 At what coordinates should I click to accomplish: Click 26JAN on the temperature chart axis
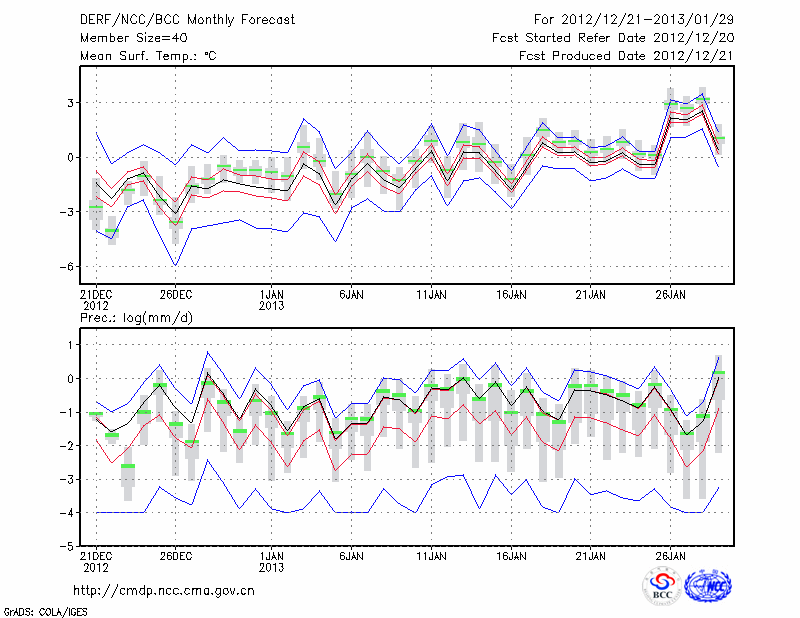(x=671, y=295)
